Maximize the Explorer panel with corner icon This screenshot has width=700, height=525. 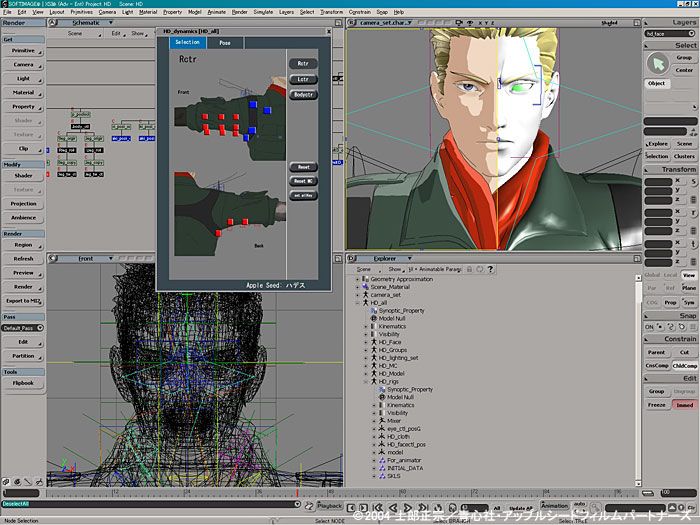point(637,258)
